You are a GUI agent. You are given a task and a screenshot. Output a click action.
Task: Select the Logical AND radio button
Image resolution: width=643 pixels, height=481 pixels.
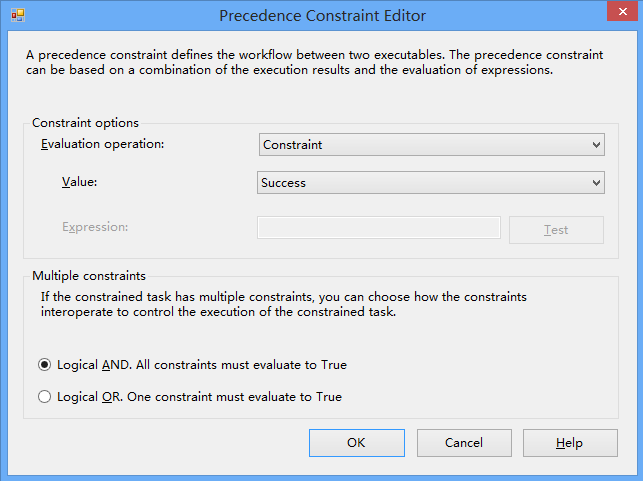(x=45, y=365)
